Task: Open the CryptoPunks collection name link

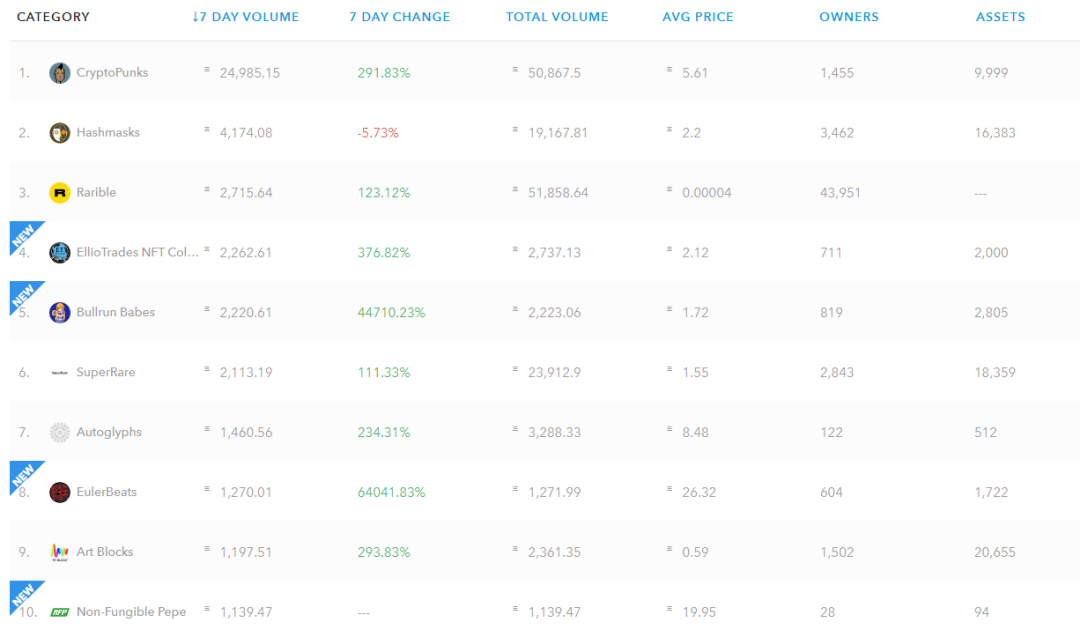Action: [x=112, y=73]
